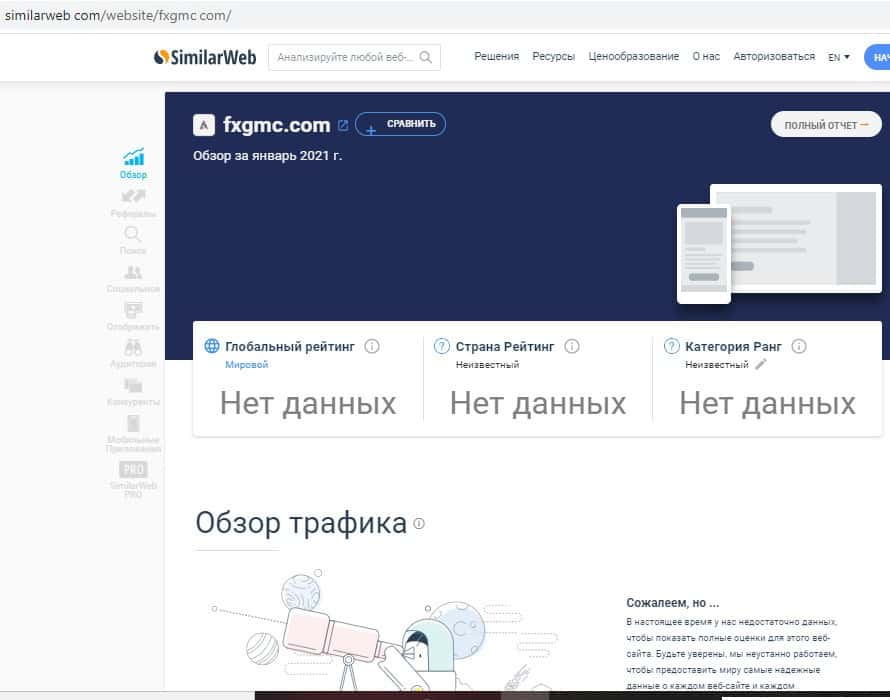Click the pencil edit icon under Категория Ранг

pos(761,364)
